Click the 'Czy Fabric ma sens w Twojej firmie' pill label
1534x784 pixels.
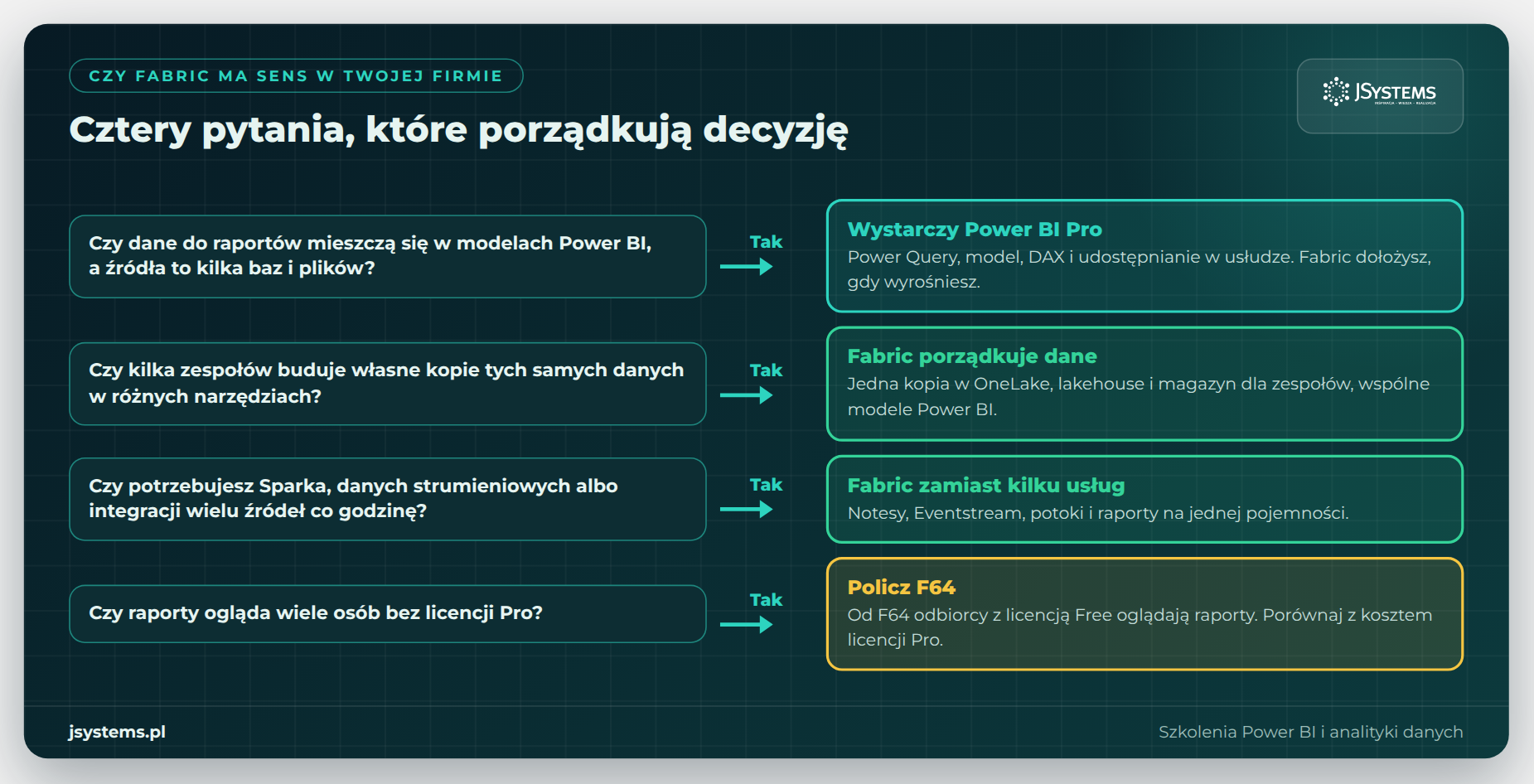(296, 75)
